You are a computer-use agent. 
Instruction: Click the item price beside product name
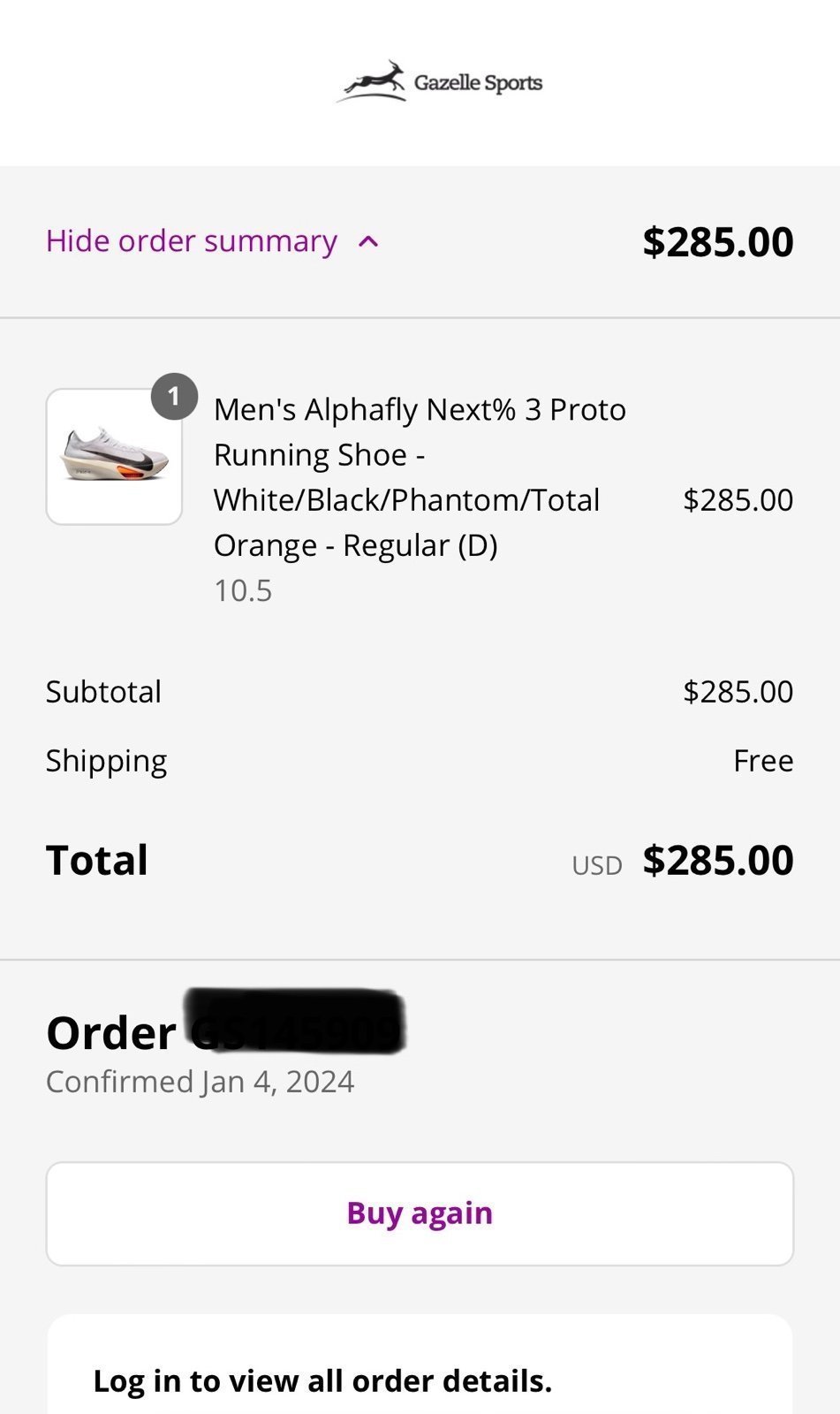tap(738, 500)
